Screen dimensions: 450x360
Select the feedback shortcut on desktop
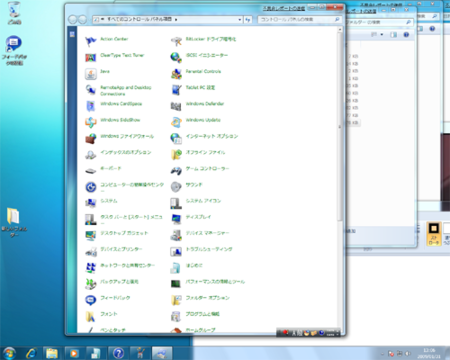coord(14,50)
